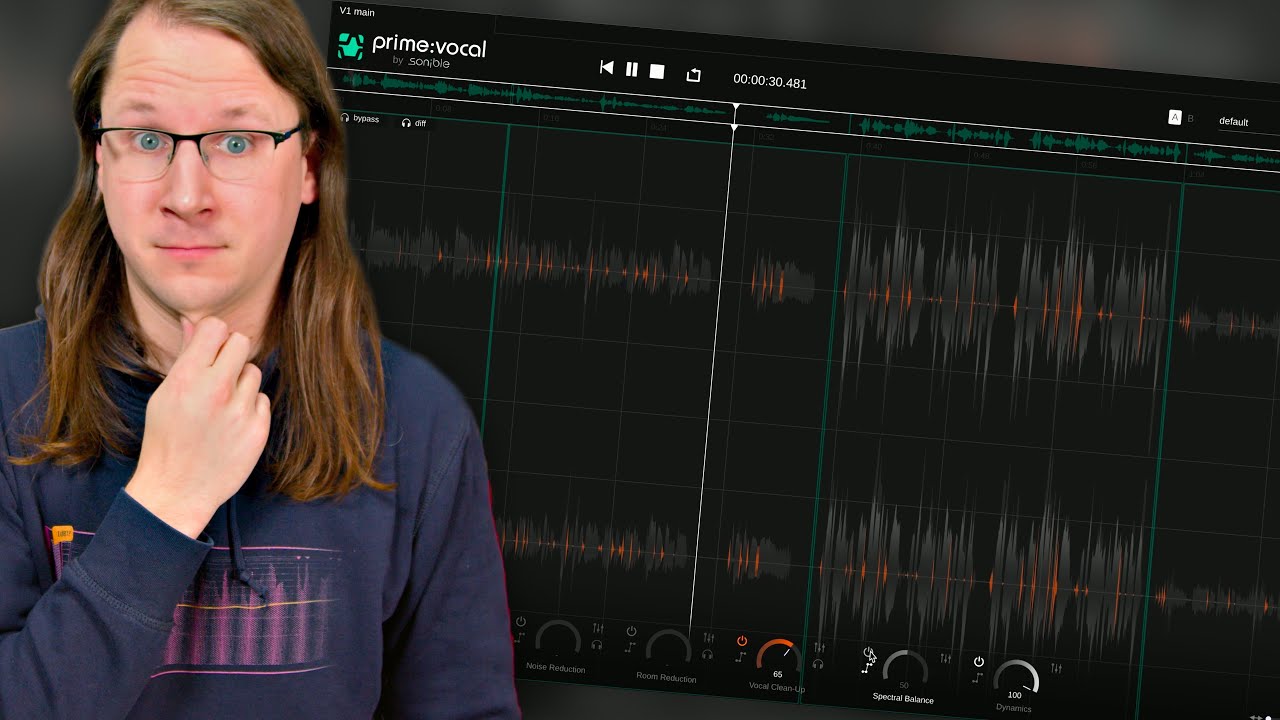Solo Room Reduction with headphones icon
This screenshot has width=1280, height=720.
click(x=707, y=655)
